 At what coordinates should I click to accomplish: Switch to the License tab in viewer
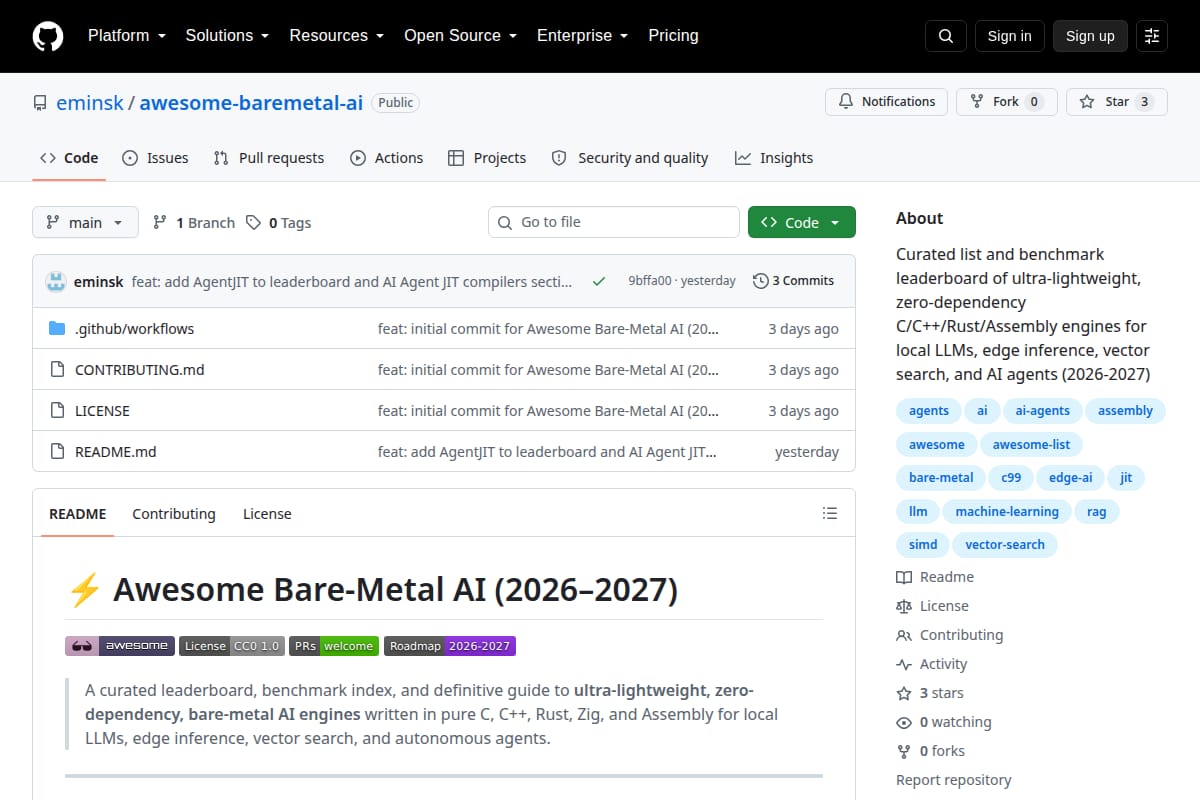[x=267, y=514]
